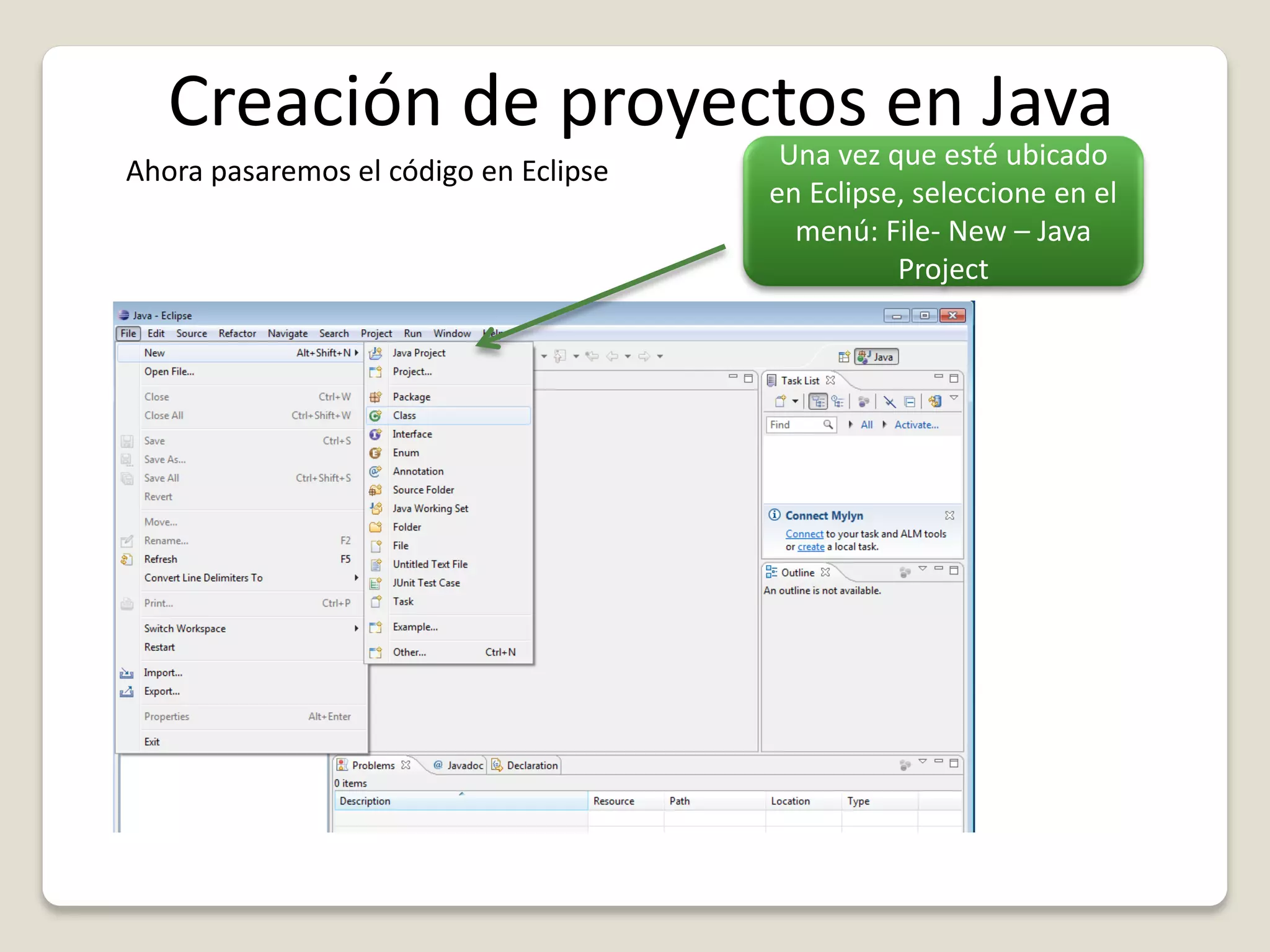Click the Annotation icon entry in New submenu
Viewport: 1270px width, 952px height.
[375, 471]
